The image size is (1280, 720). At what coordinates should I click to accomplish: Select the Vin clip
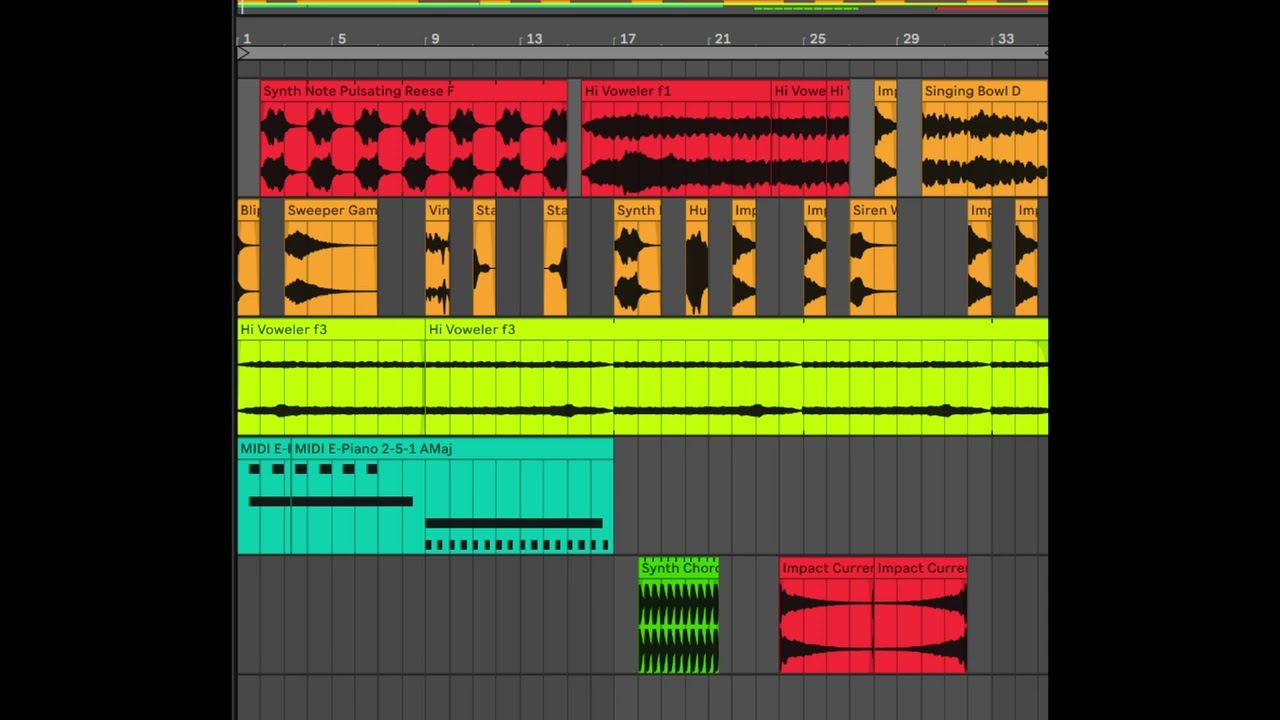[x=437, y=258]
